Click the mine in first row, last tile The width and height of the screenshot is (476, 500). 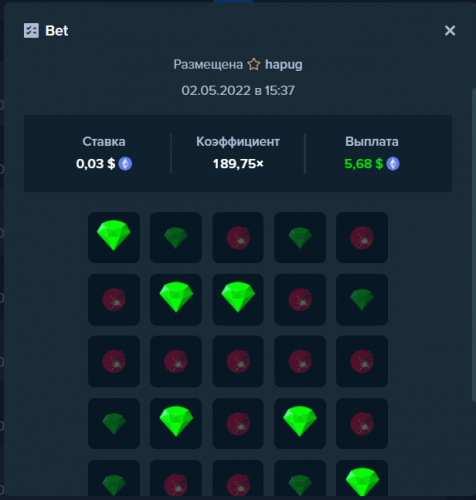[362, 237]
